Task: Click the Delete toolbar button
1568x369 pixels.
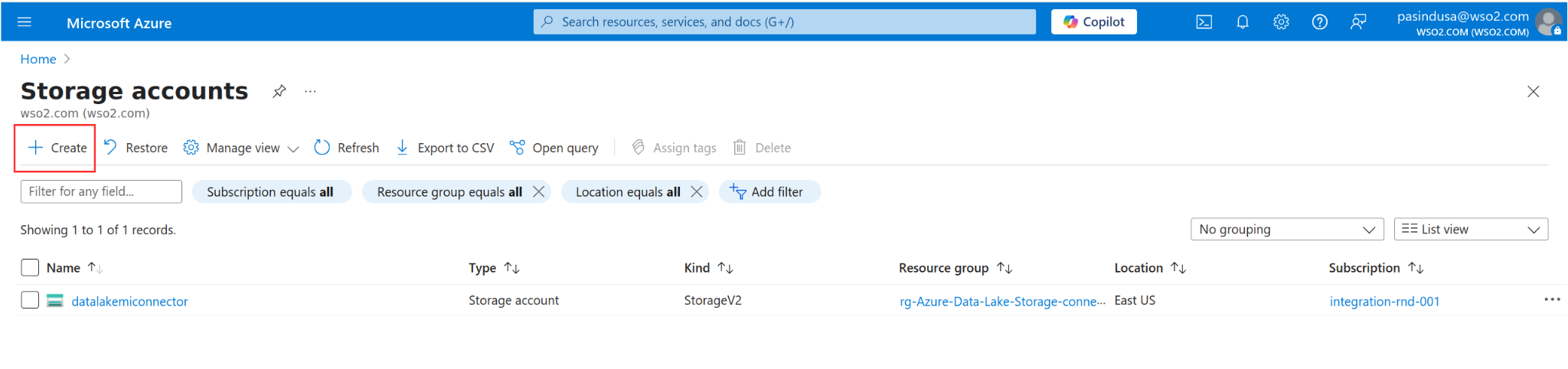Action: (762, 148)
